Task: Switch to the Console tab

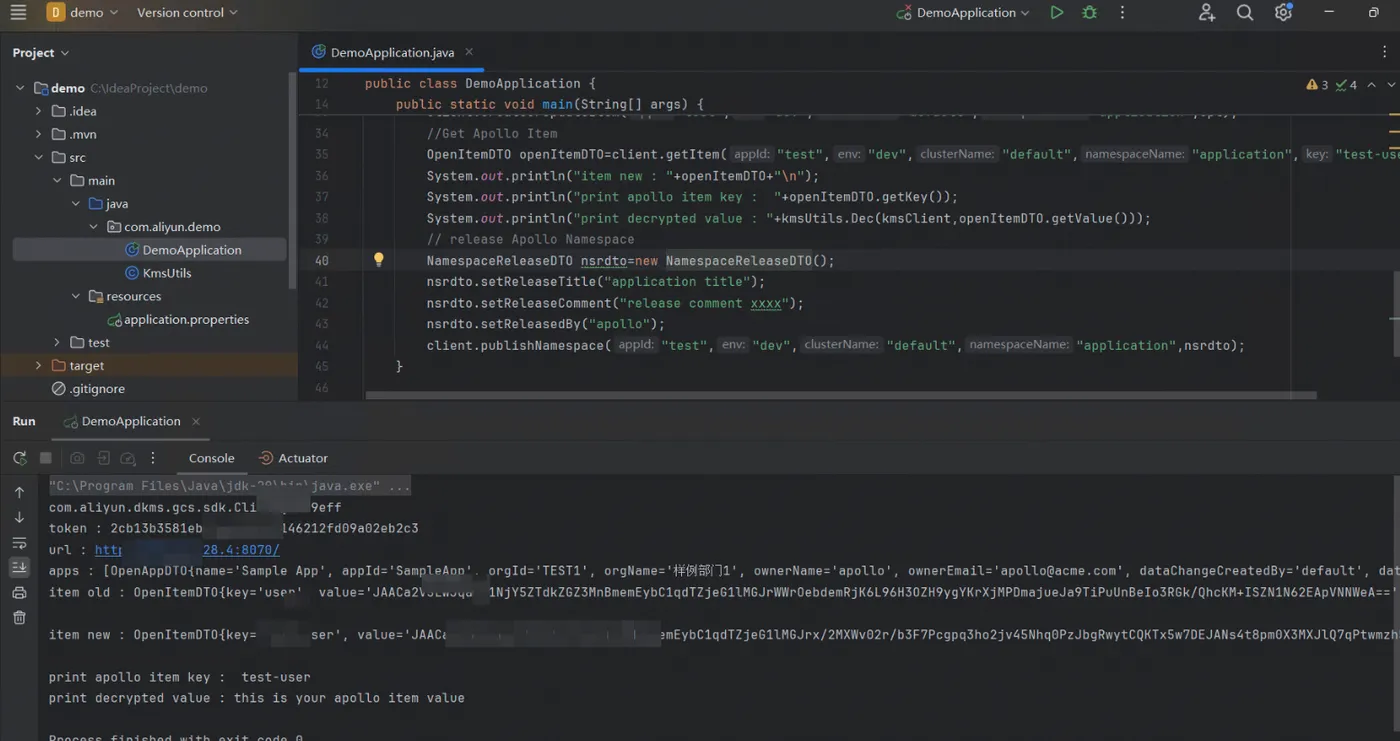Action: point(211,458)
